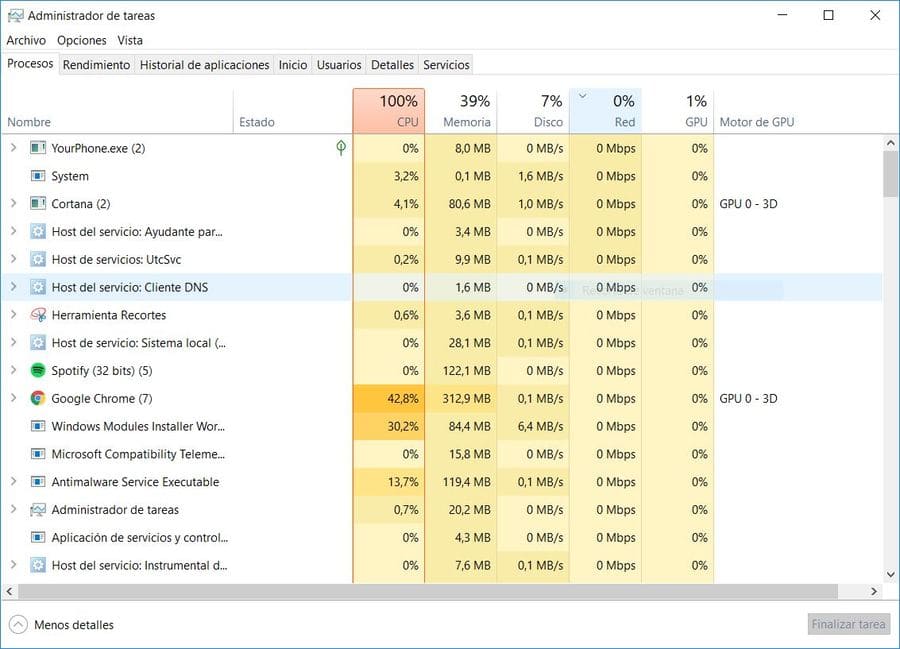Click the Spotify process icon
The width and height of the screenshot is (900, 649).
[x=38, y=371]
